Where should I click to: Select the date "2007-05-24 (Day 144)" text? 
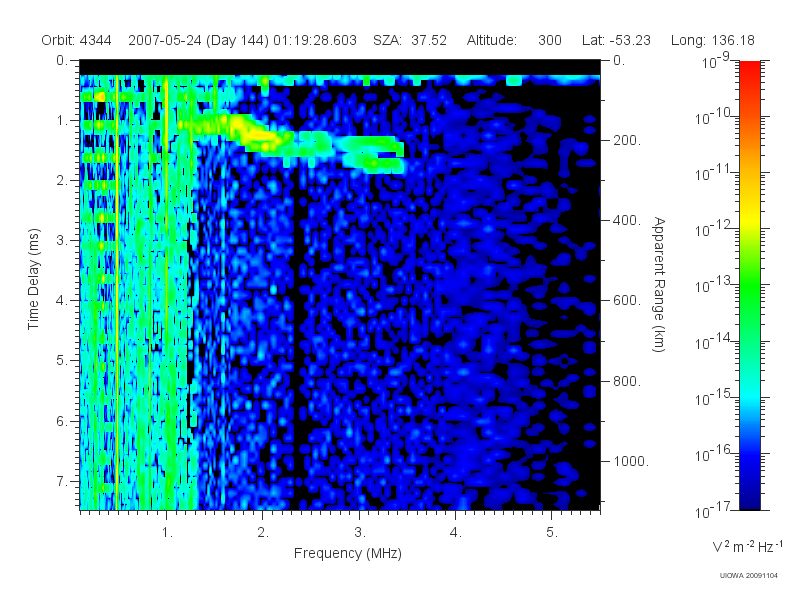coord(198,40)
